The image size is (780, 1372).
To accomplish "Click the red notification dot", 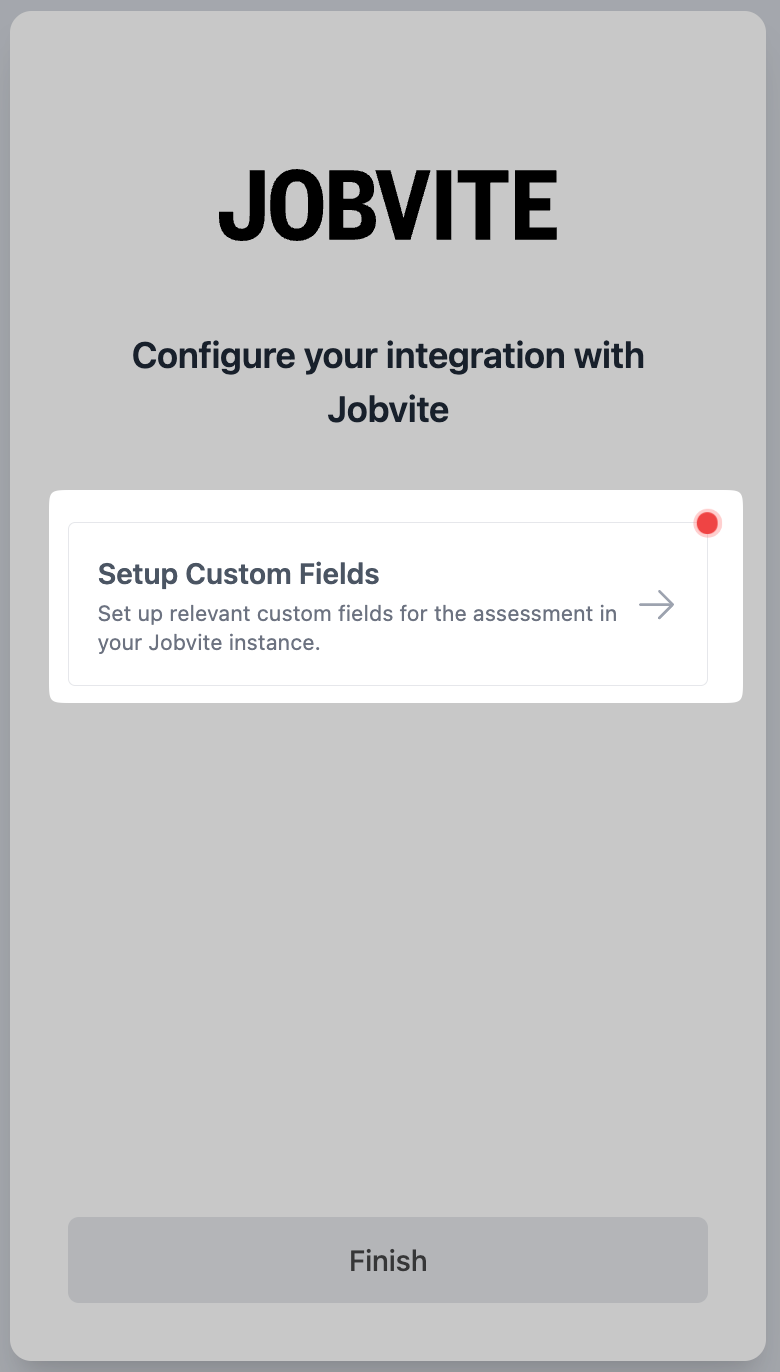I will [707, 523].
